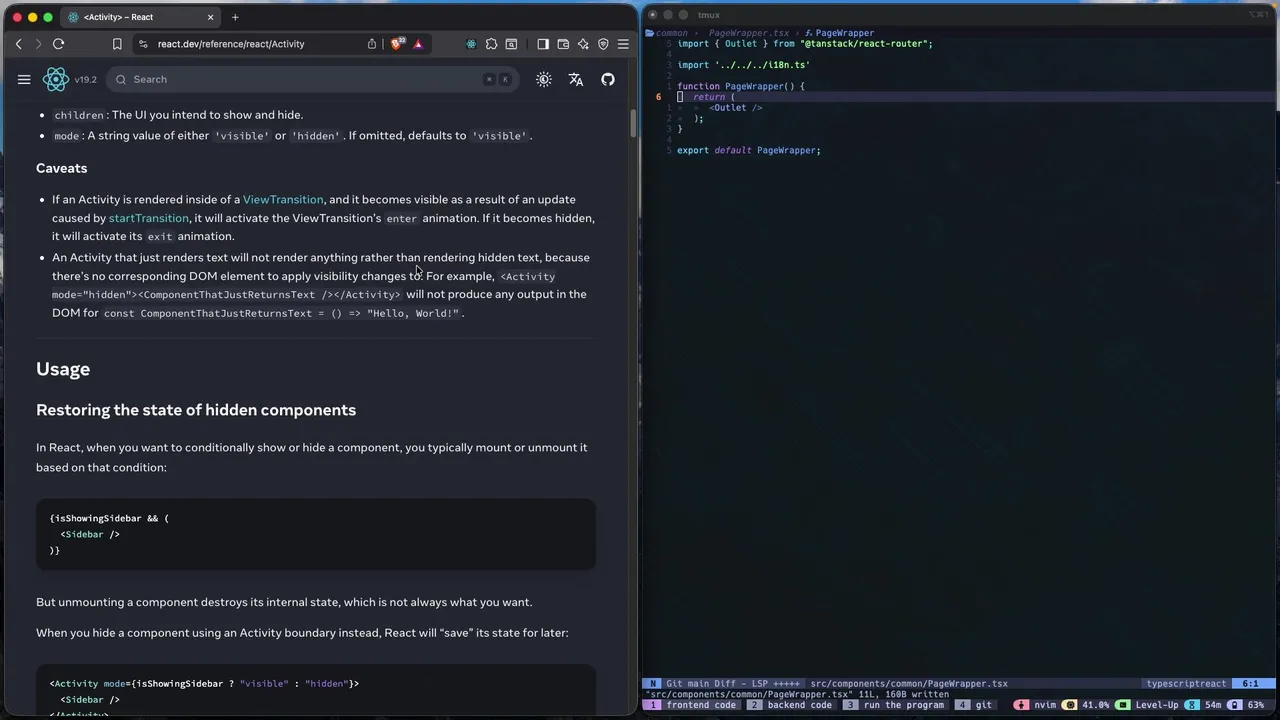Reload the react.dev page
This screenshot has height=720, width=1280.
[x=58, y=44]
